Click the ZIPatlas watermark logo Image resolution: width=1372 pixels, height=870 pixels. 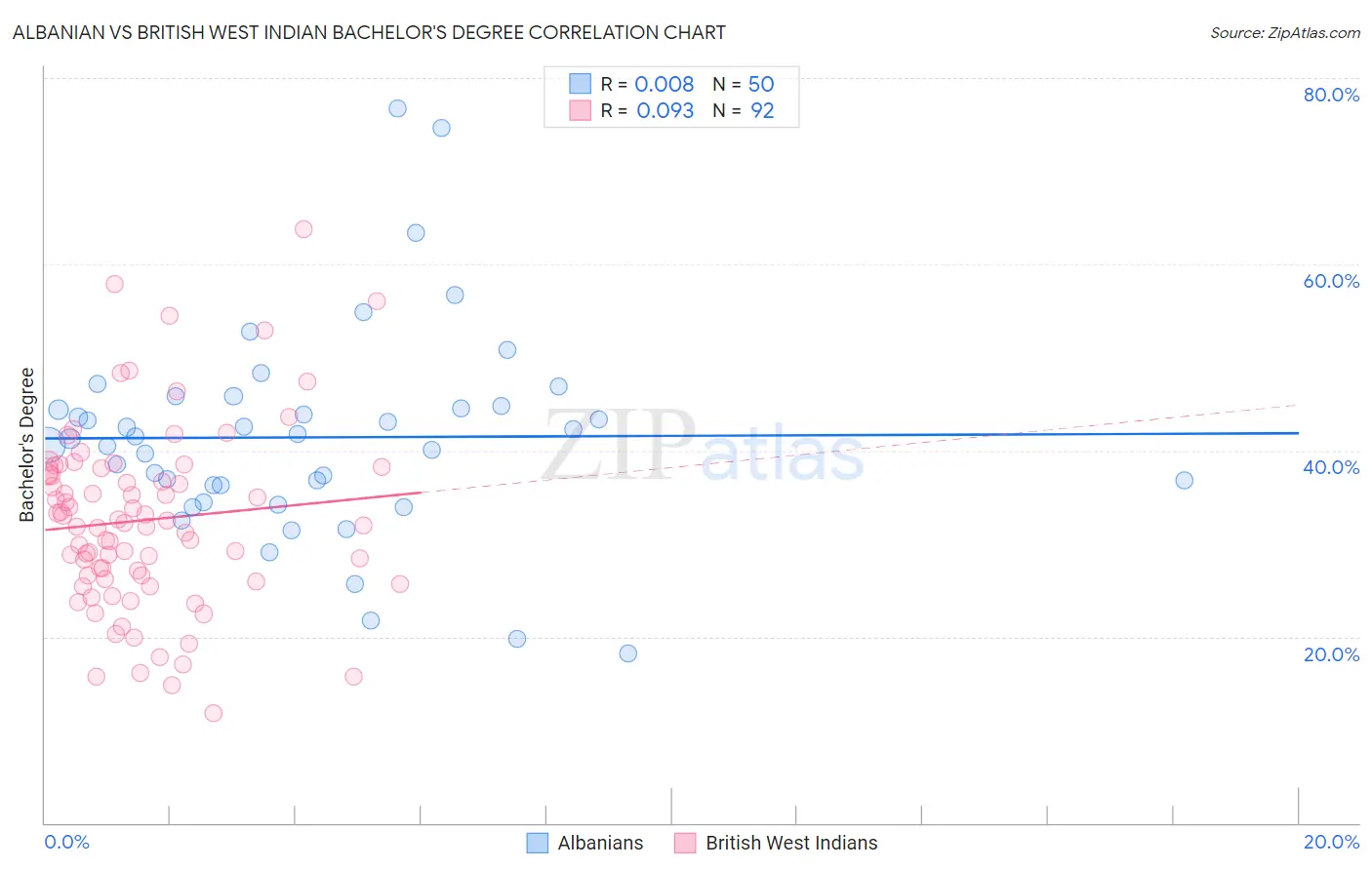(703, 446)
